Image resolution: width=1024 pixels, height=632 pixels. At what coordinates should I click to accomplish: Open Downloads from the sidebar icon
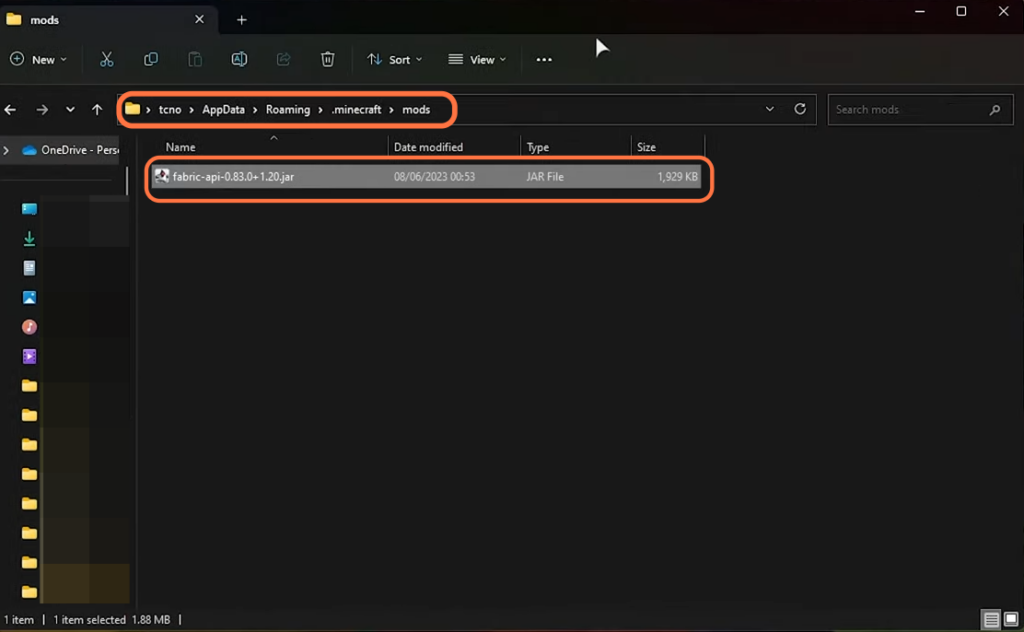pyautogui.click(x=29, y=238)
